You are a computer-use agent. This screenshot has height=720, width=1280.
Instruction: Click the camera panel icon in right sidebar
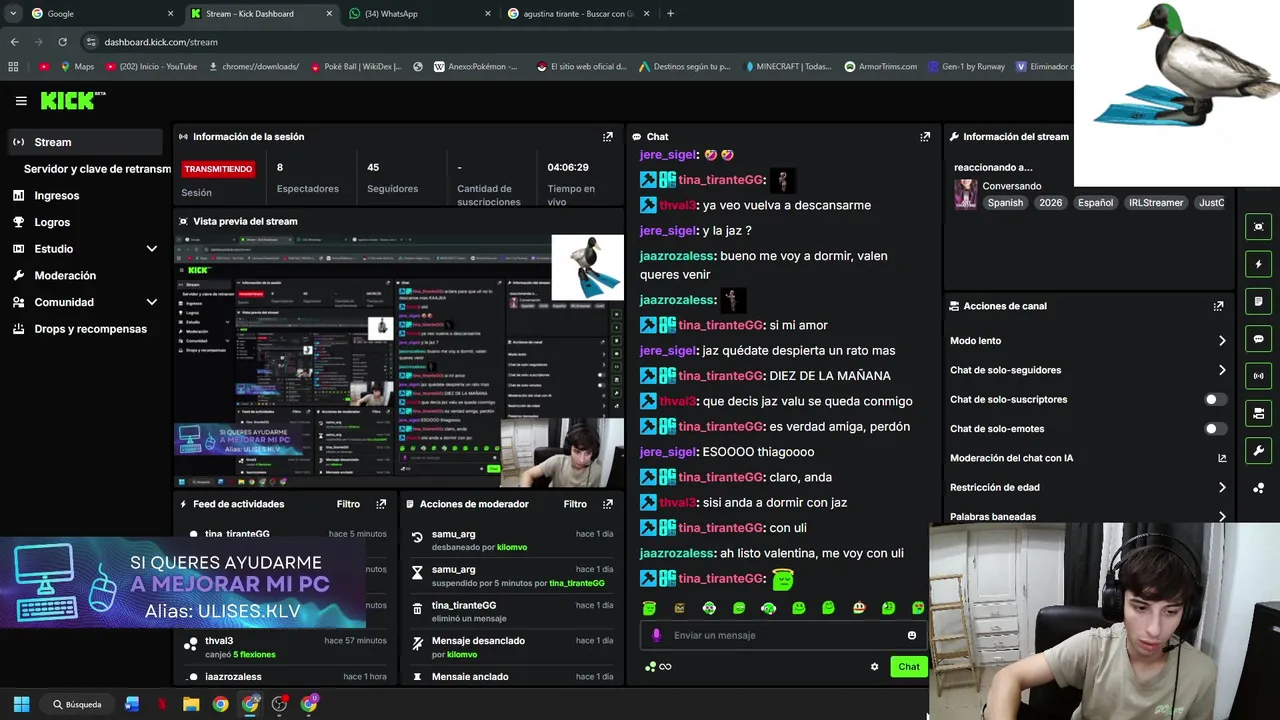click(1259, 413)
